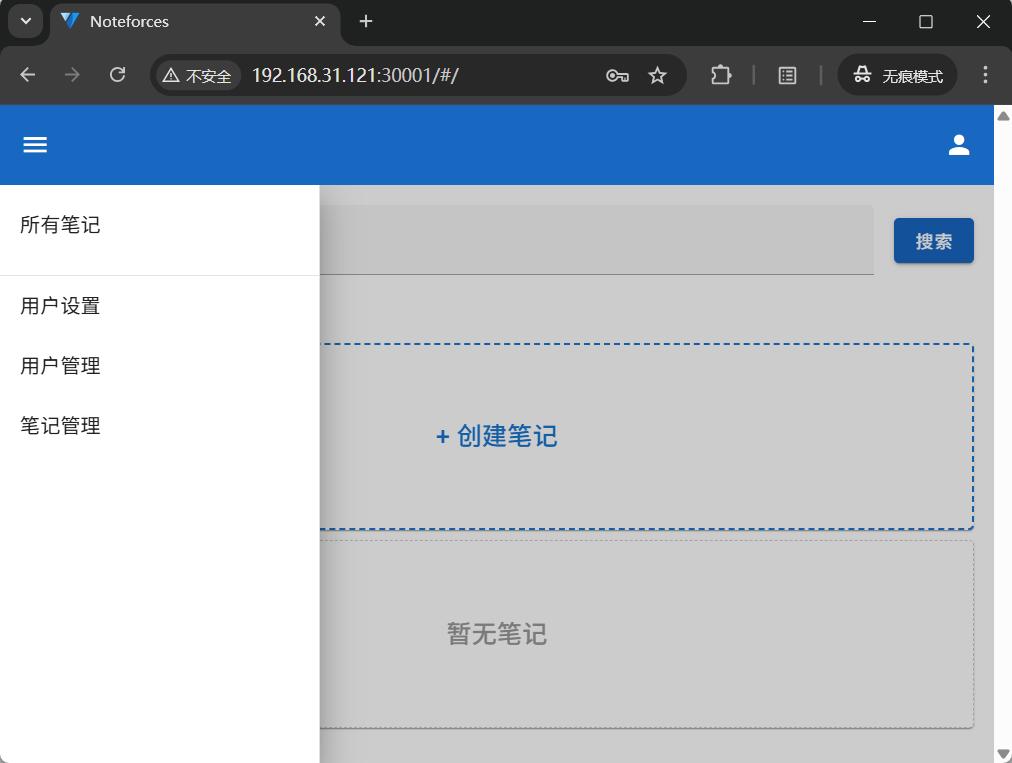Screen dimensions: 1012x763
Task: Open the user account profile icon
Action: [x=959, y=145]
